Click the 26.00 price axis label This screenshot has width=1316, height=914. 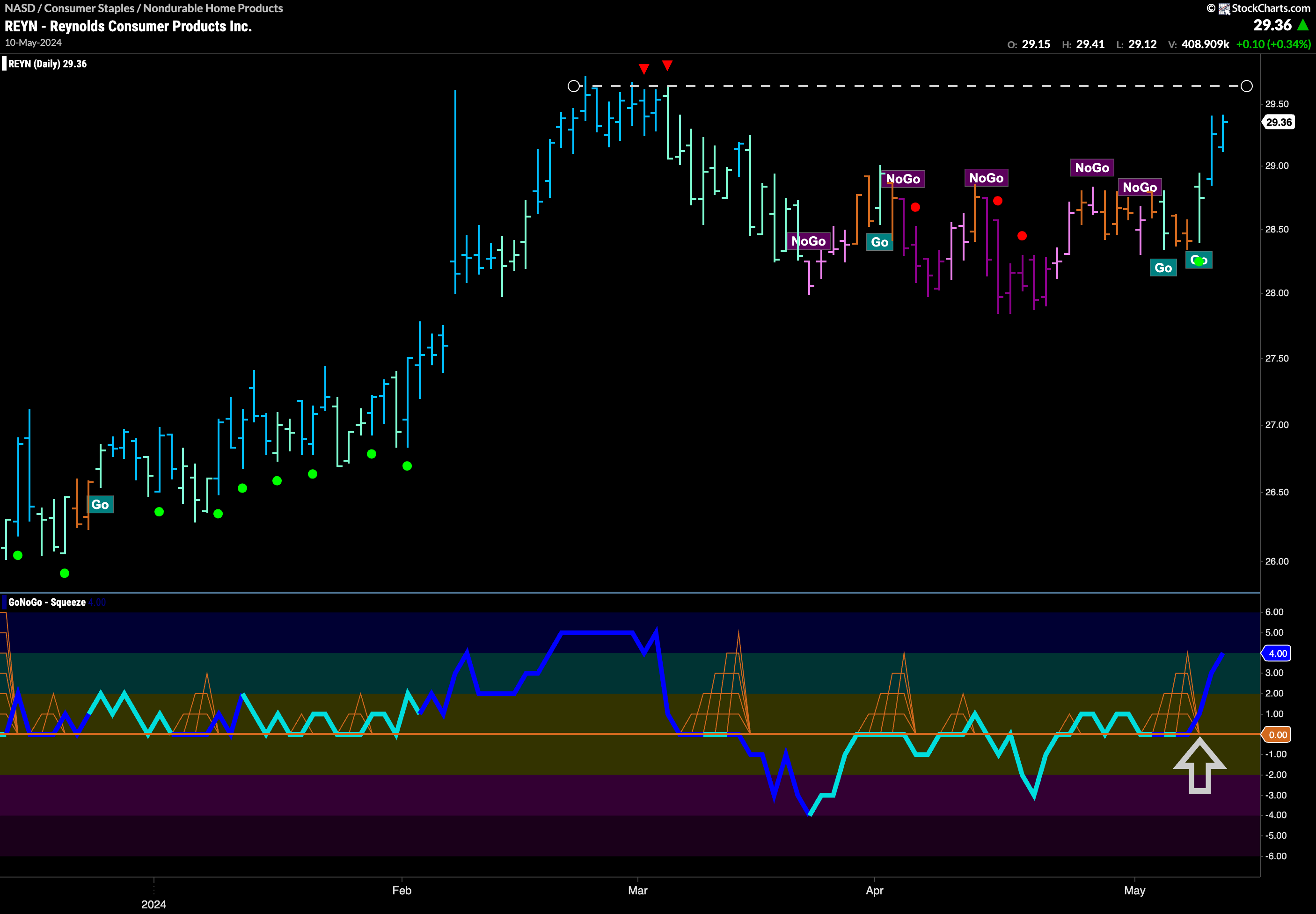point(1277,562)
